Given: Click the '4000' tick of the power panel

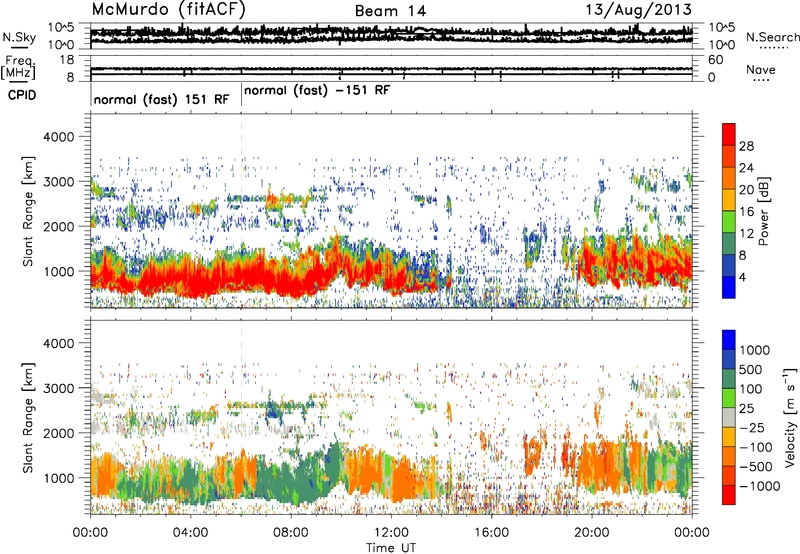Looking at the screenshot, I should click(x=58, y=137).
